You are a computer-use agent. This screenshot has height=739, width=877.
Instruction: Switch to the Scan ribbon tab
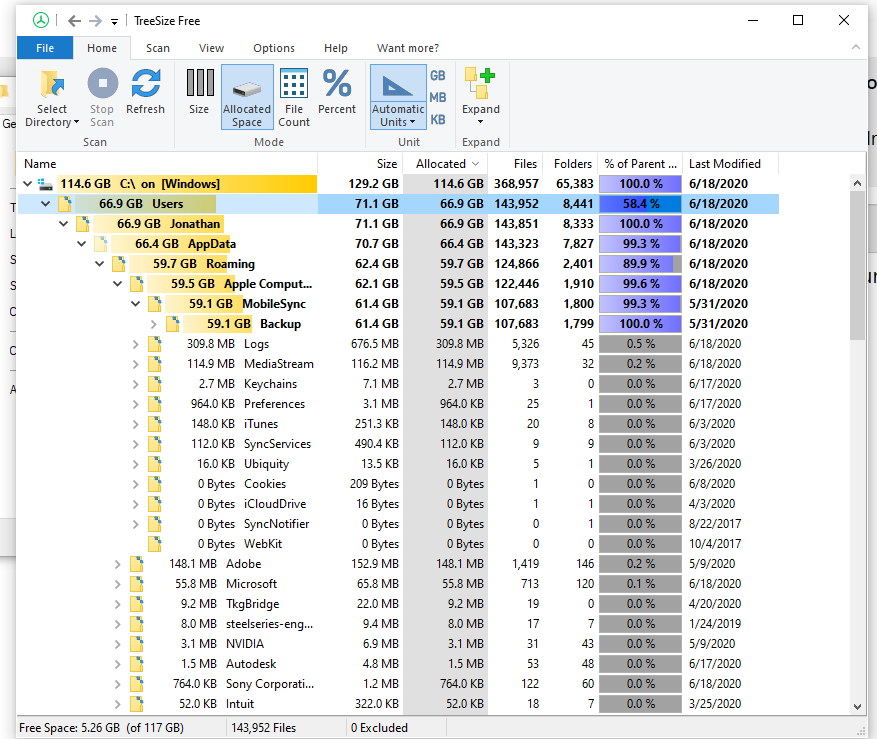point(158,48)
